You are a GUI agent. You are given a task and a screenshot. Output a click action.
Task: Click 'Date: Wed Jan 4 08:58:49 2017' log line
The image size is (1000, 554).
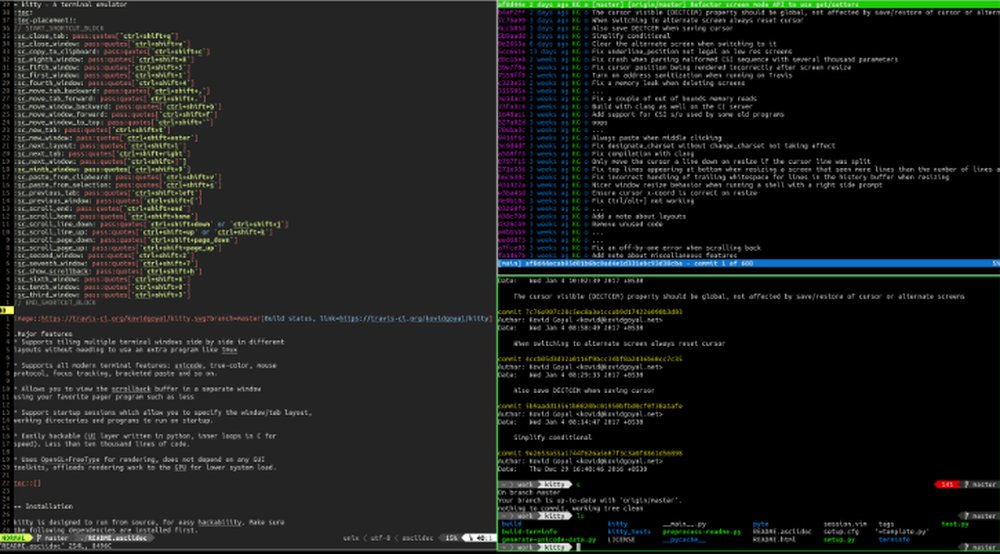point(570,328)
